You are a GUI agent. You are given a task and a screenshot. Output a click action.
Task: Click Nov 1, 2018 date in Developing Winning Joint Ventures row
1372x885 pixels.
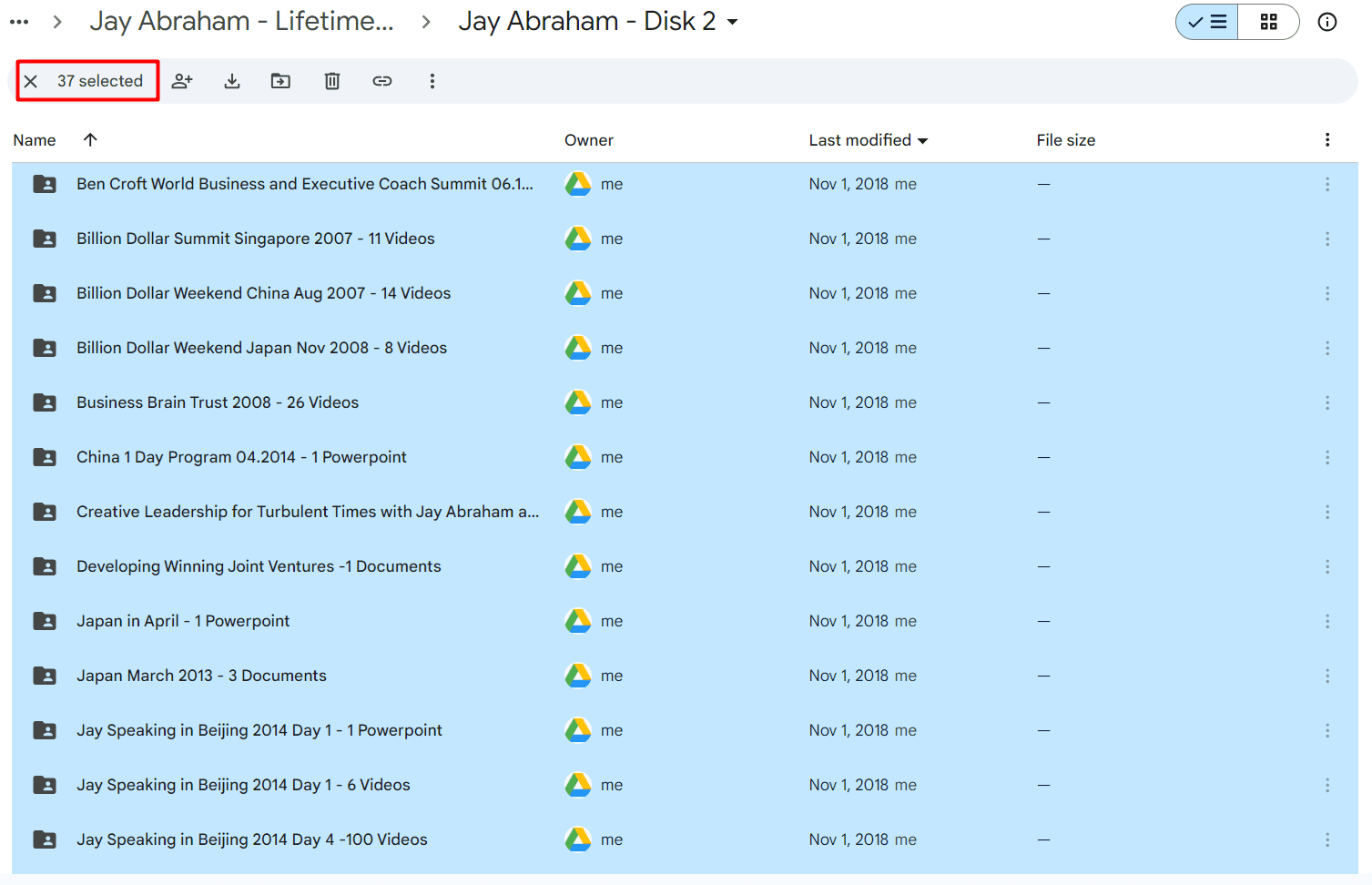click(x=849, y=566)
